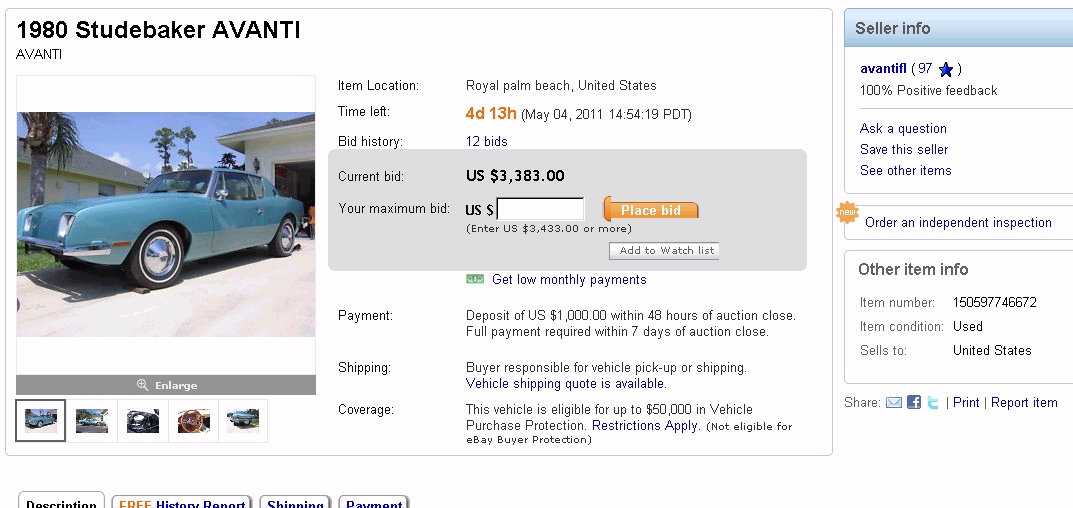Share listing via email envelope icon
The image size is (1073, 508).
click(894, 402)
